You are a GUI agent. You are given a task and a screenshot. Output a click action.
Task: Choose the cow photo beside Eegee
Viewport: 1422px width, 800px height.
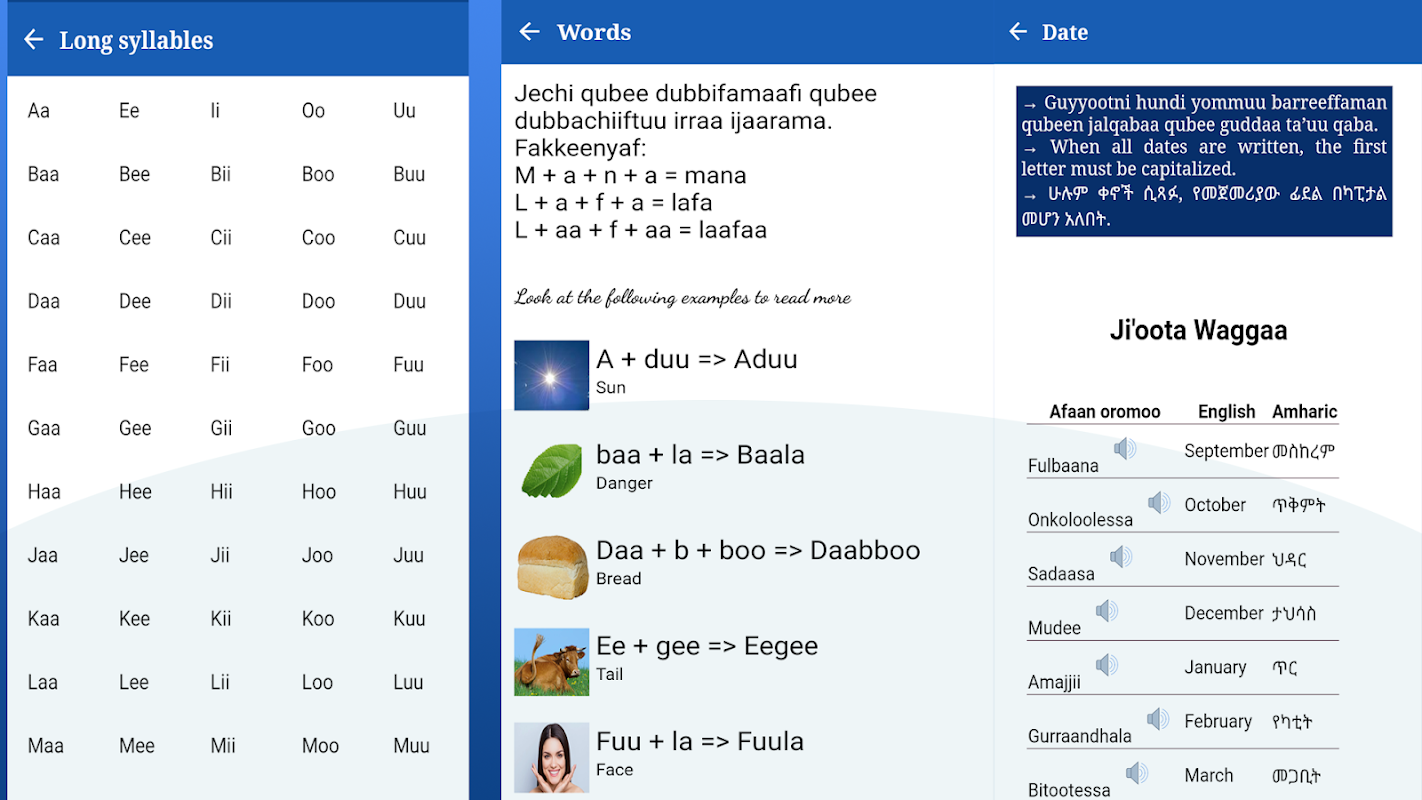tap(552, 662)
